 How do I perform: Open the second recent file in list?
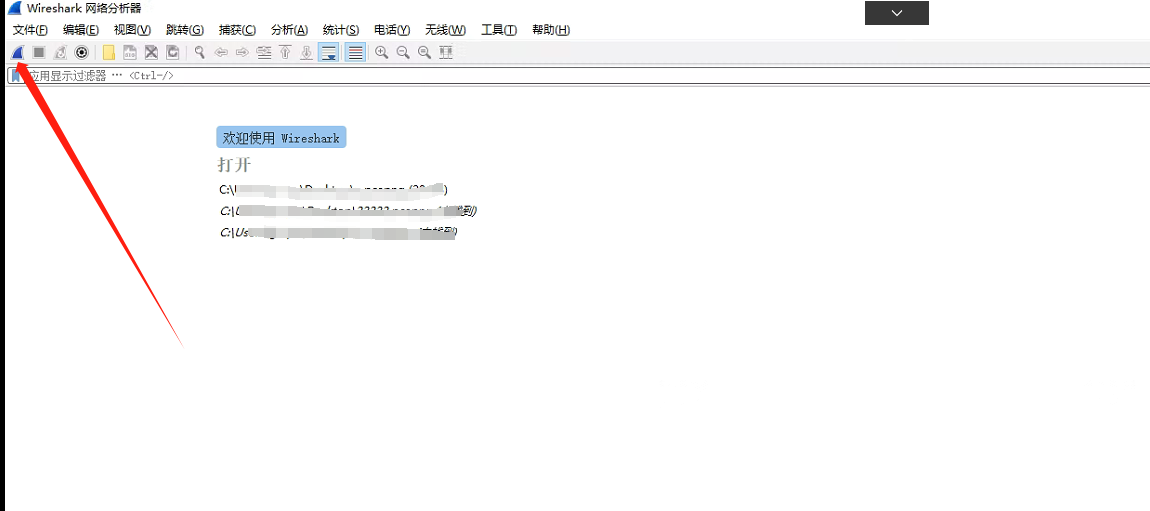click(348, 211)
